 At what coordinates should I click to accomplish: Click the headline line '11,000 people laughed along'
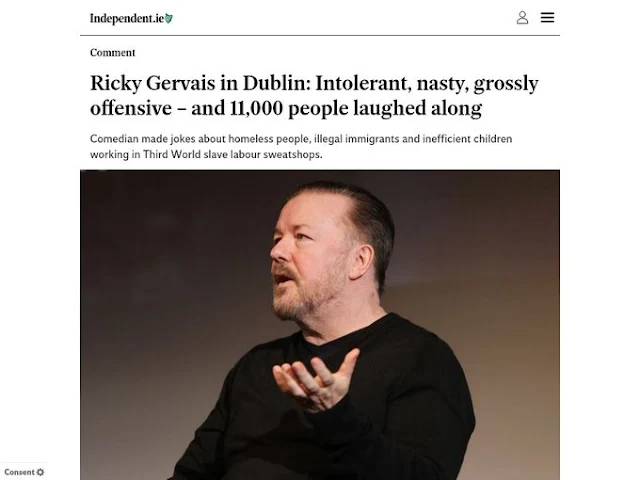point(355,108)
